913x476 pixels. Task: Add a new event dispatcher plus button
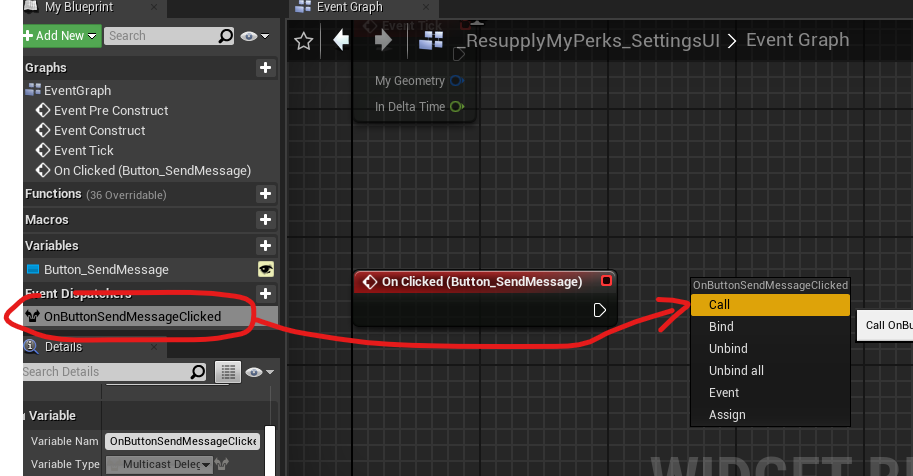click(265, 294)
